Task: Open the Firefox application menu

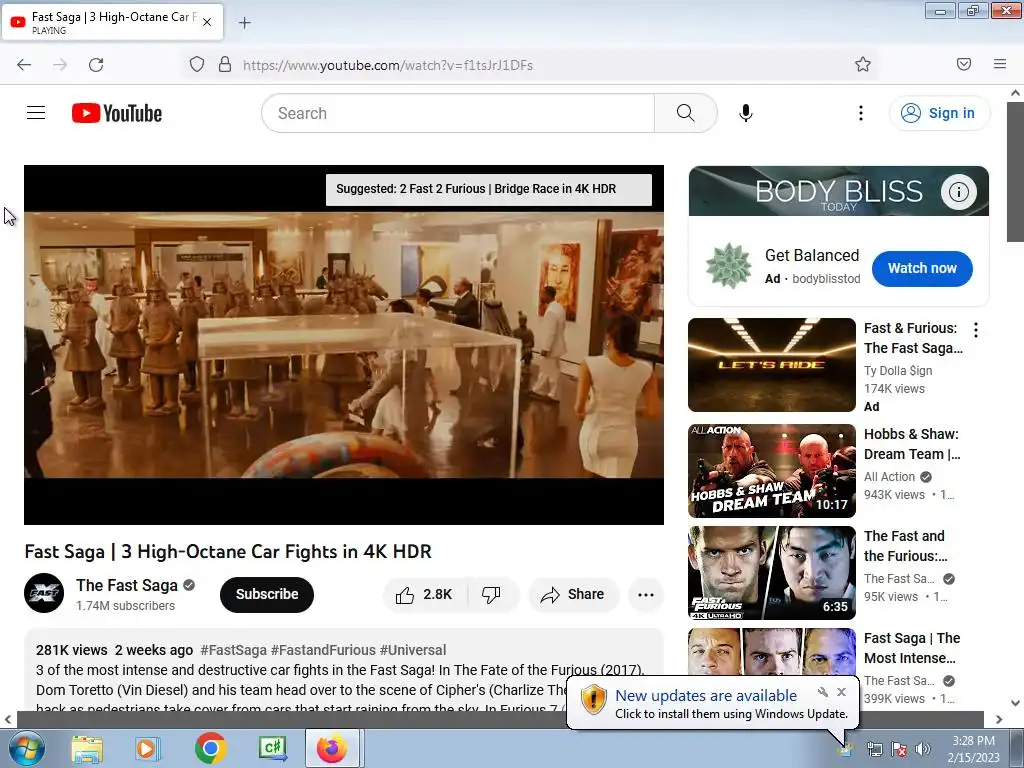Action: (x=1000, y=64)
